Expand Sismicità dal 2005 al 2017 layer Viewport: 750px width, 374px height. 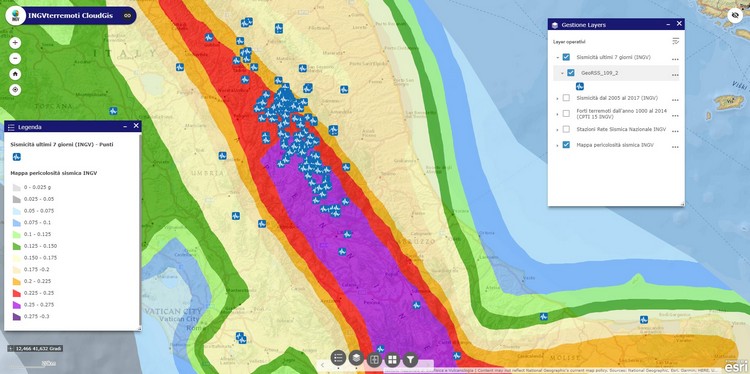(x=557, y=98)
